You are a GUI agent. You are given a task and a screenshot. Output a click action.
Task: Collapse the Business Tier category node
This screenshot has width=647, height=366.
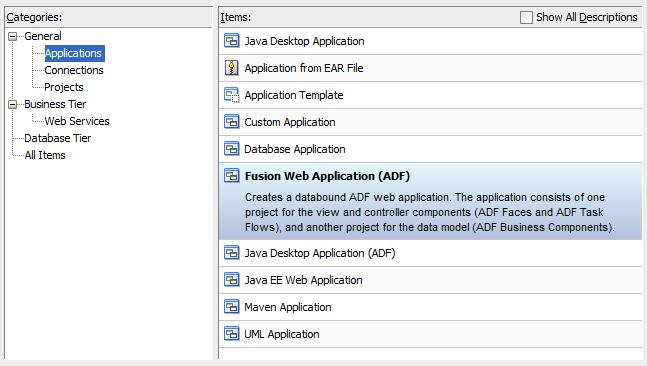click(13, 104)
